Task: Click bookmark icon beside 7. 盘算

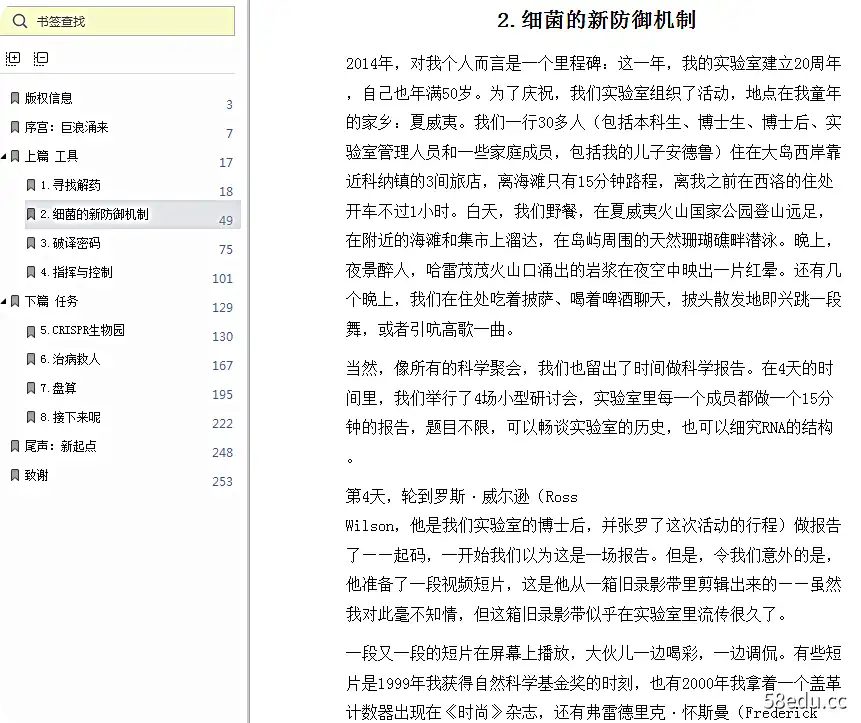Action: (x=31, y=388)
